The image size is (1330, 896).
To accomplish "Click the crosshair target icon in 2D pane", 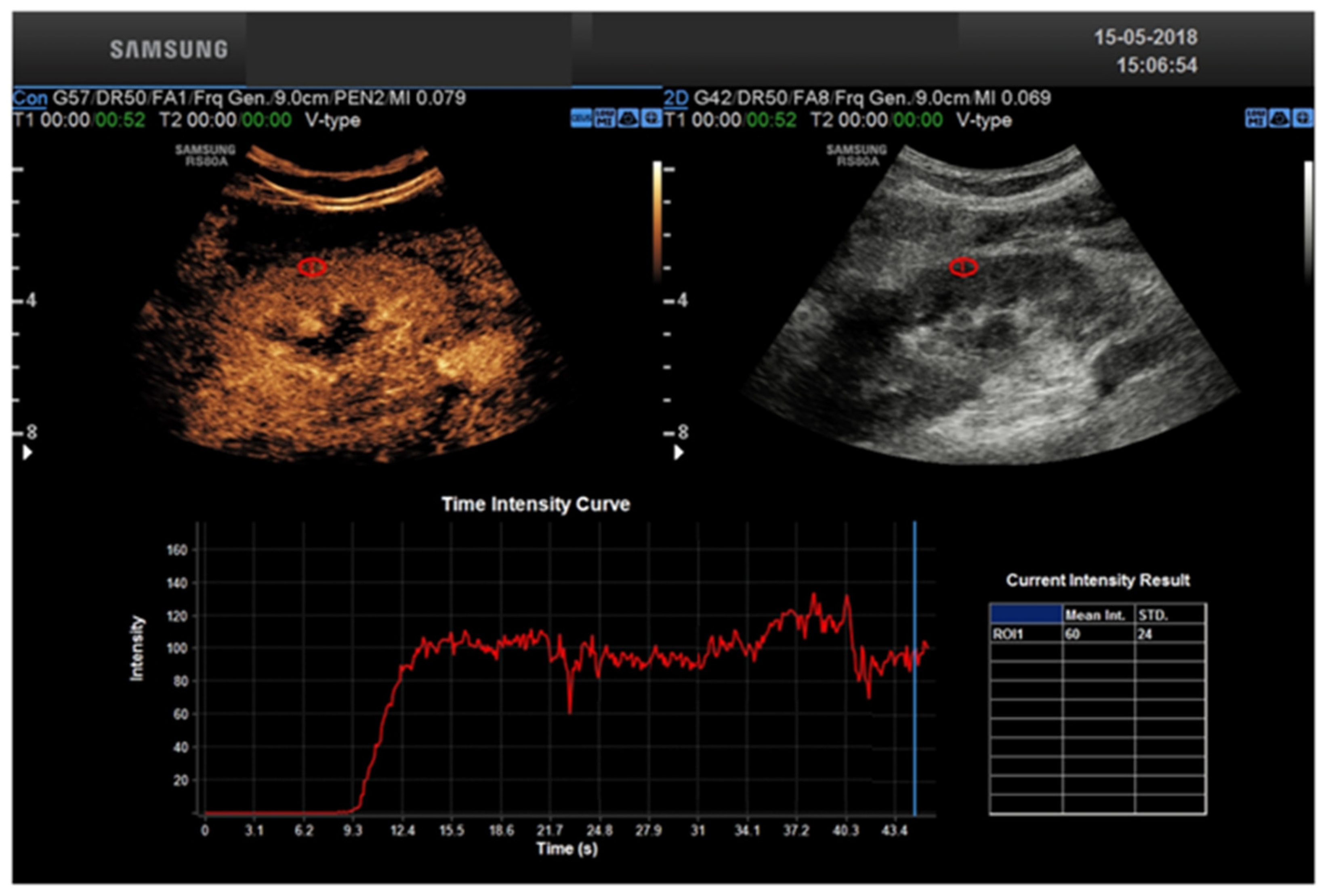I will [x=1303, y=119].
